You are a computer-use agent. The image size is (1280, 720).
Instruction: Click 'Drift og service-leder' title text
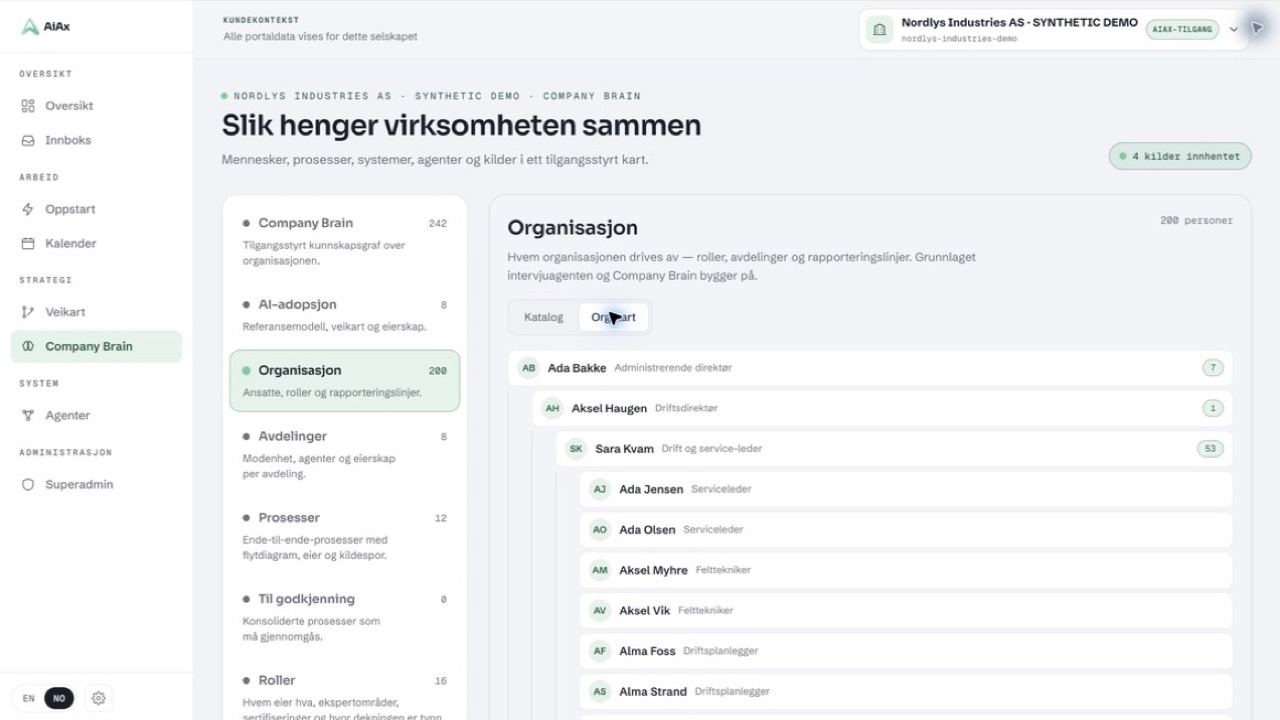(711, 449)
